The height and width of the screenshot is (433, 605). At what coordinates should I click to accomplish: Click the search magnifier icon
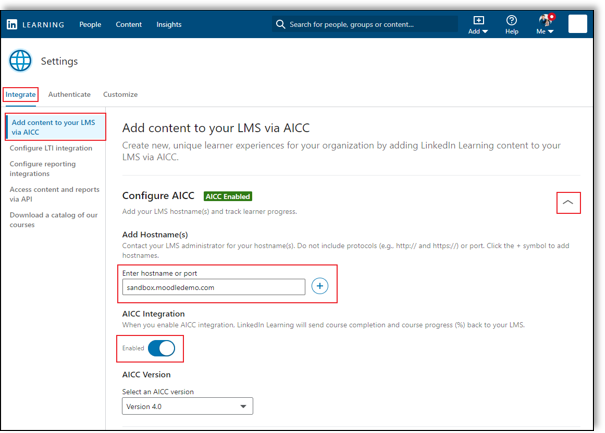pyautogui.click(x=281, y=24)
